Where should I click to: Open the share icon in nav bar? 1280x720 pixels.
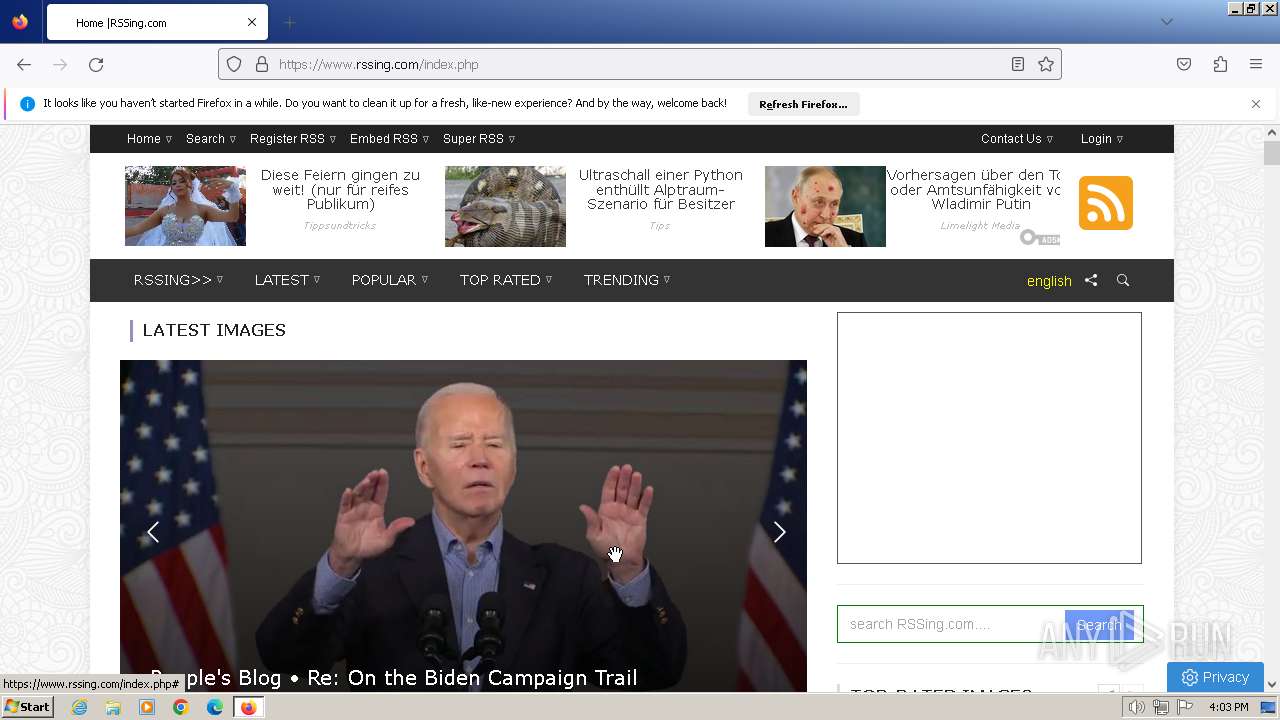pos(1091,280)
